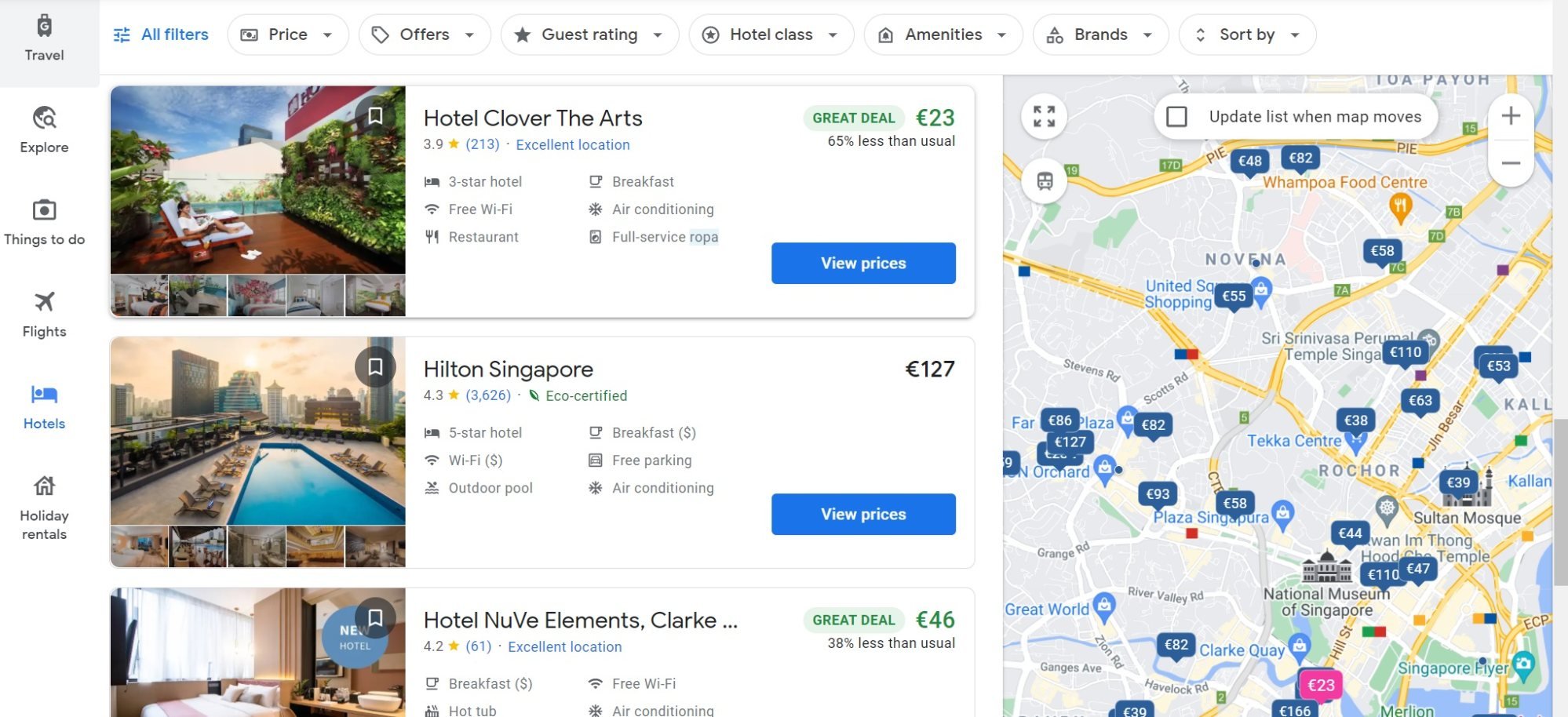Show public transport lines on the map
1568x717 pixels.
coord(1045,180)
